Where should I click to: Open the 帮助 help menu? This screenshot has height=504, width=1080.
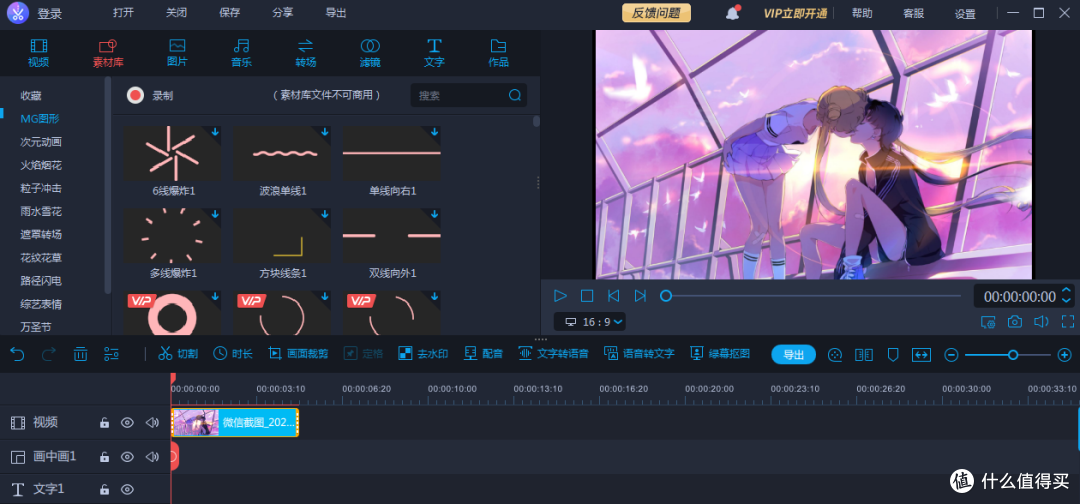tap(862, 13)
